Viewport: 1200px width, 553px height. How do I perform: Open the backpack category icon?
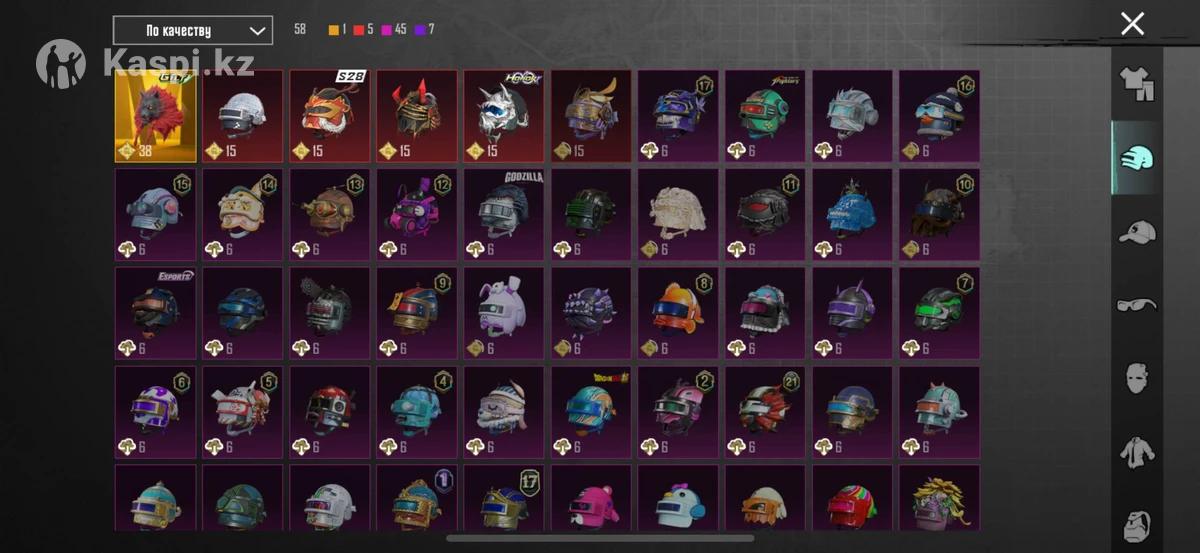click(1137, 523)
